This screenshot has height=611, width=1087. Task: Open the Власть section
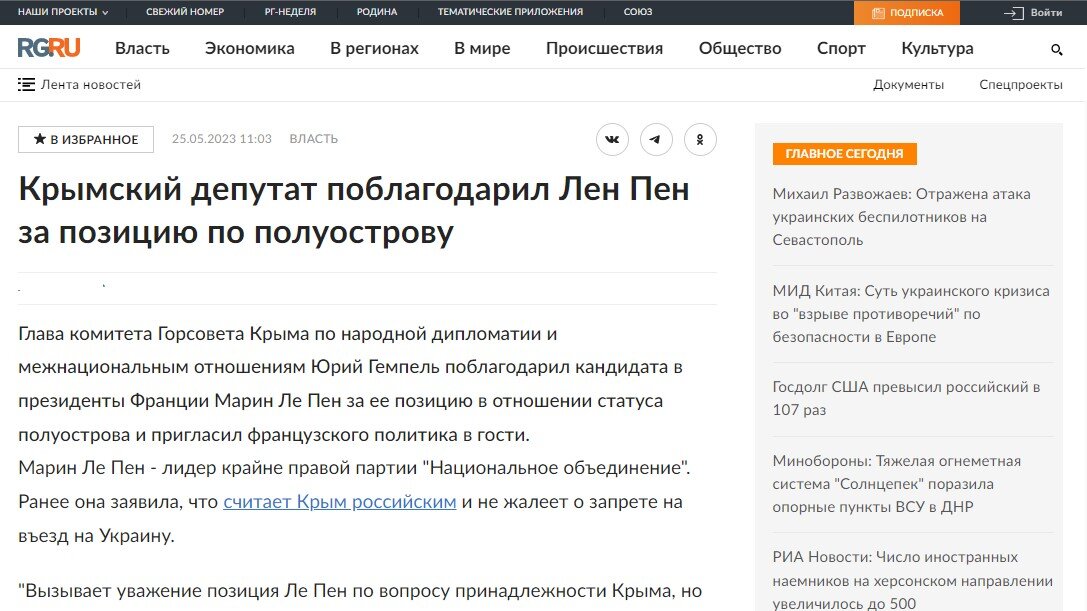coord(142,48)
